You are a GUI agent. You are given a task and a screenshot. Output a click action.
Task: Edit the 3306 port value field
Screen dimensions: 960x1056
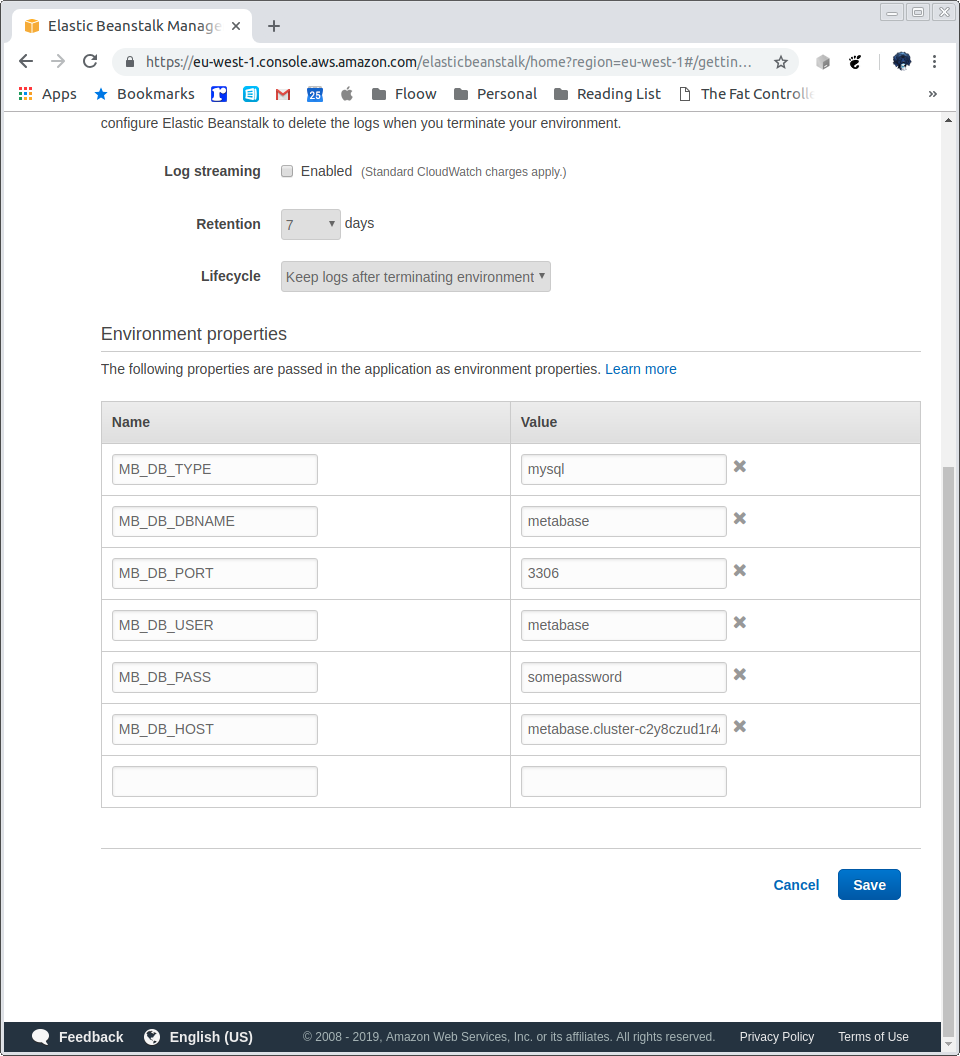coord(624,573)
